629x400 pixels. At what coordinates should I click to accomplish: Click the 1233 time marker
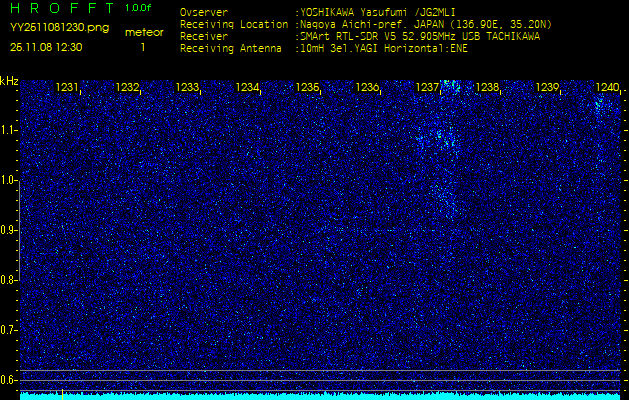[187, 87]
